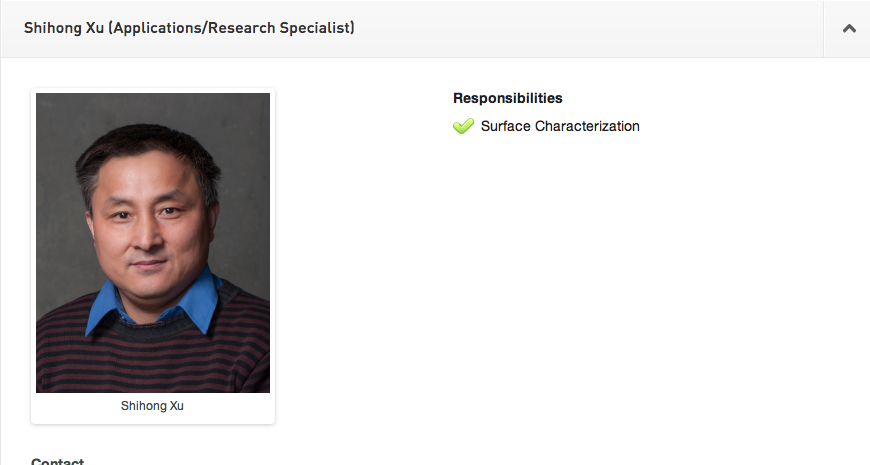Click the "Shihong Xu" caption under the photo
Screen dimensions: 870x465
tap(152, 406)
